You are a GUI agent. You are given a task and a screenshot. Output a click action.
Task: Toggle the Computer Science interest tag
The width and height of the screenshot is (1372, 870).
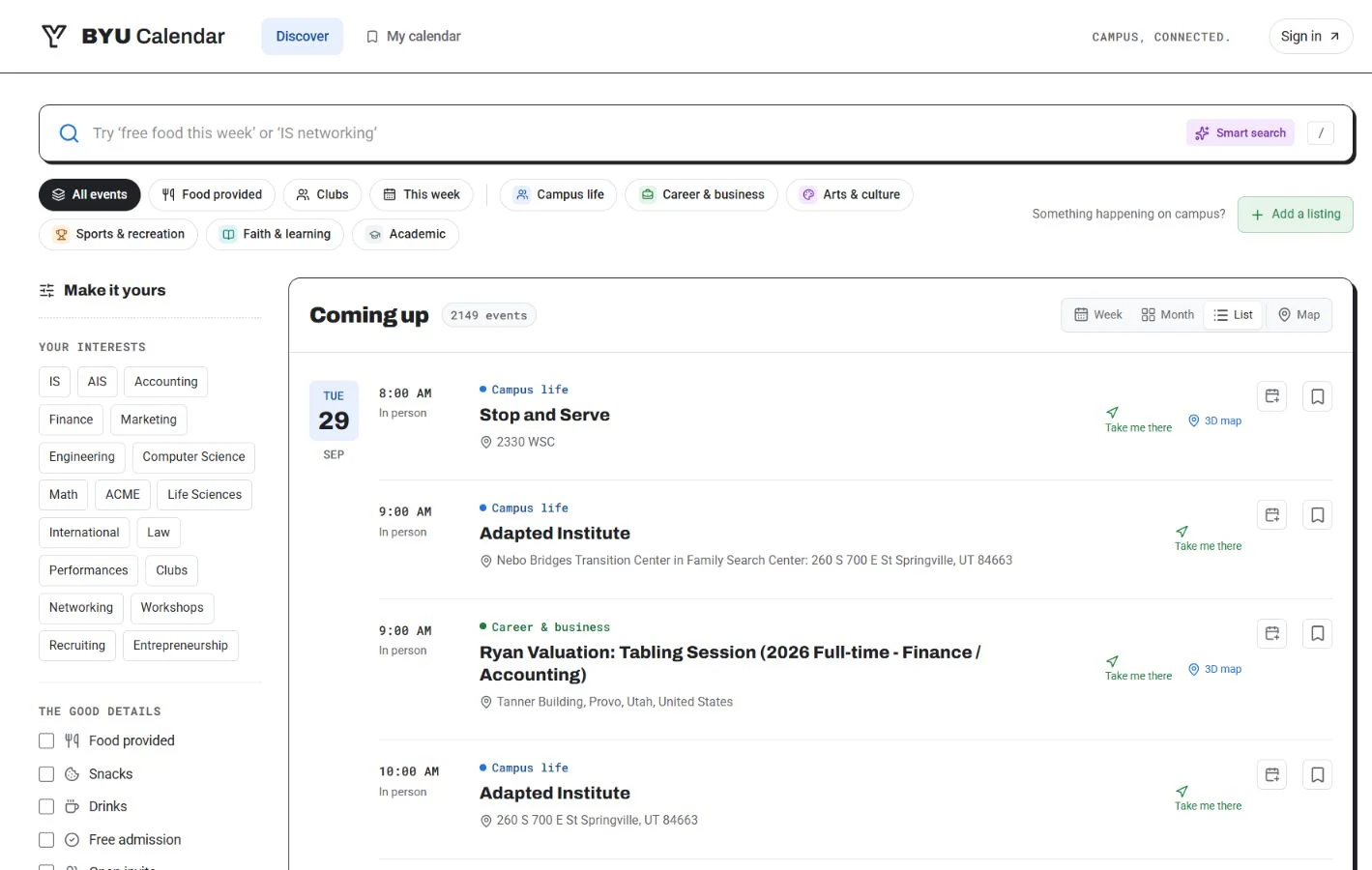click(193, 457)
